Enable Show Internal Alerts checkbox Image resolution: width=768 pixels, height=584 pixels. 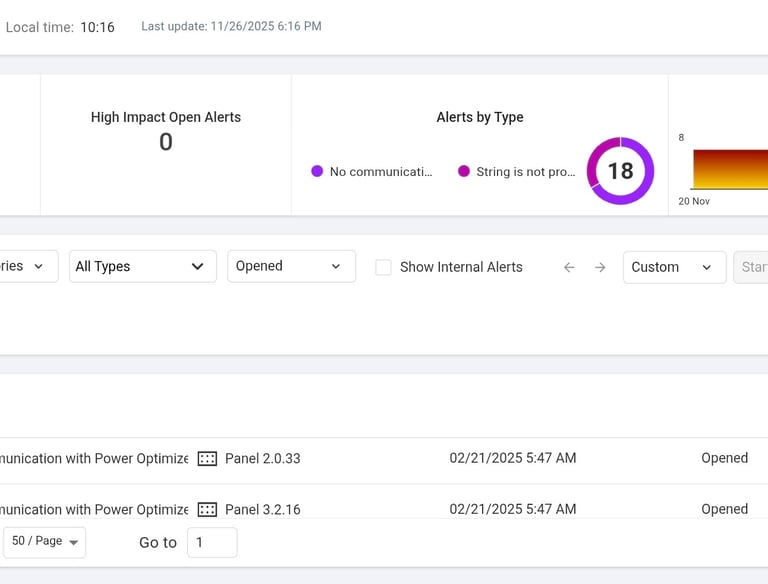383,267
